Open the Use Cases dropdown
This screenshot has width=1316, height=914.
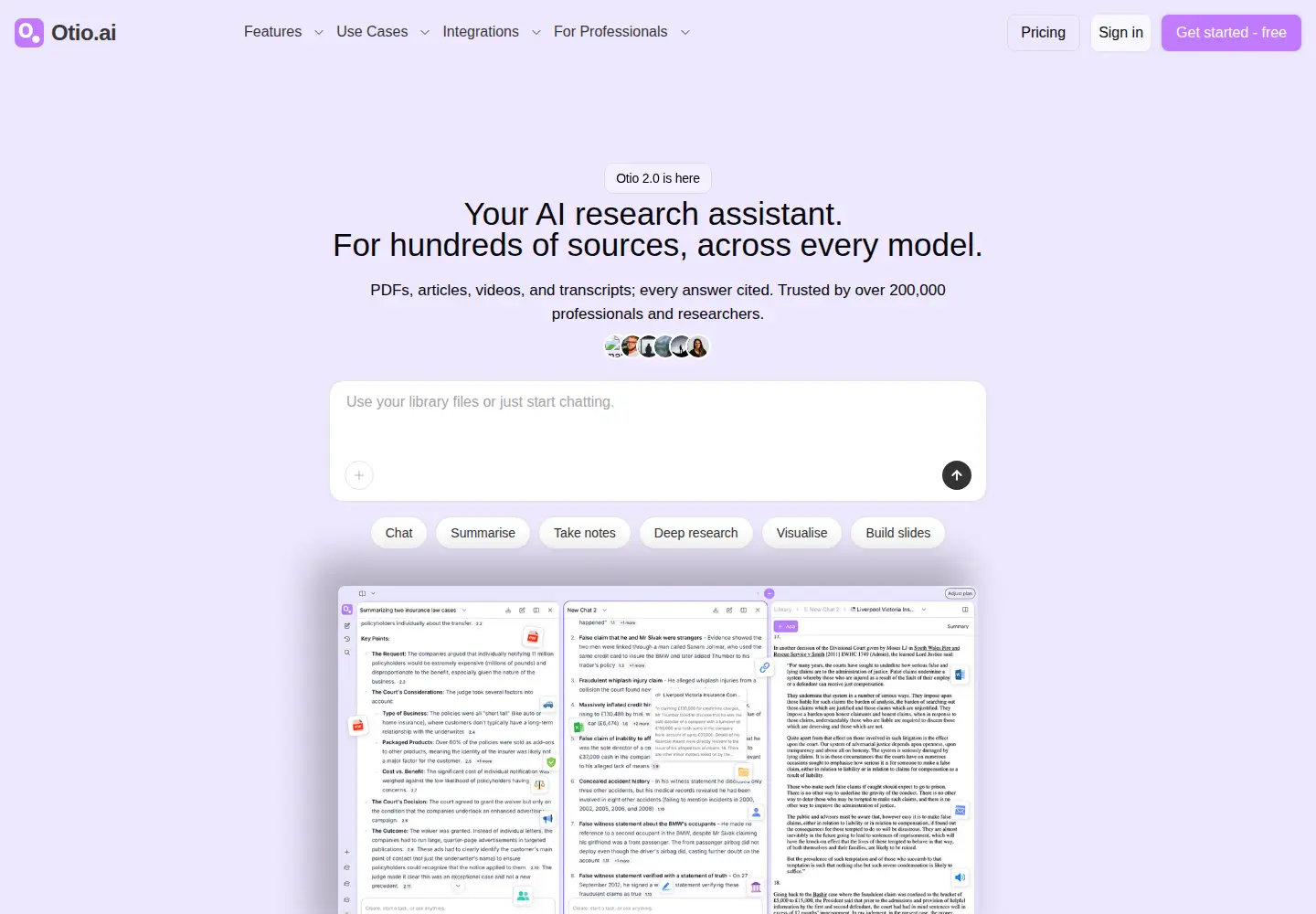tap(382, 32)
